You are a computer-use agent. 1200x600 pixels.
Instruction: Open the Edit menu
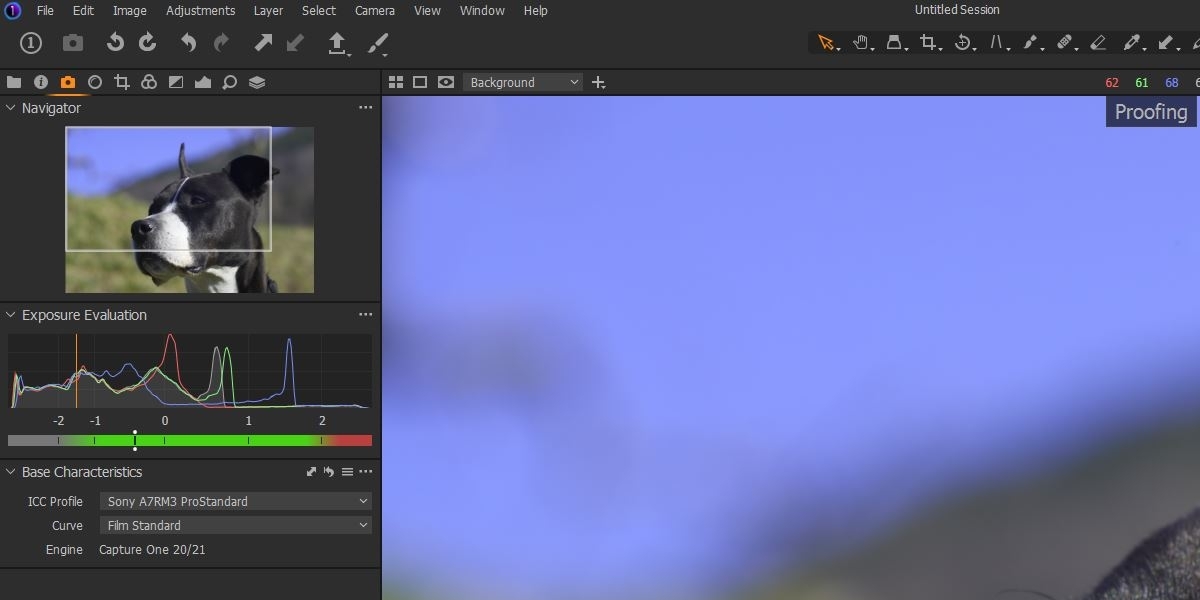pos(83,10)
